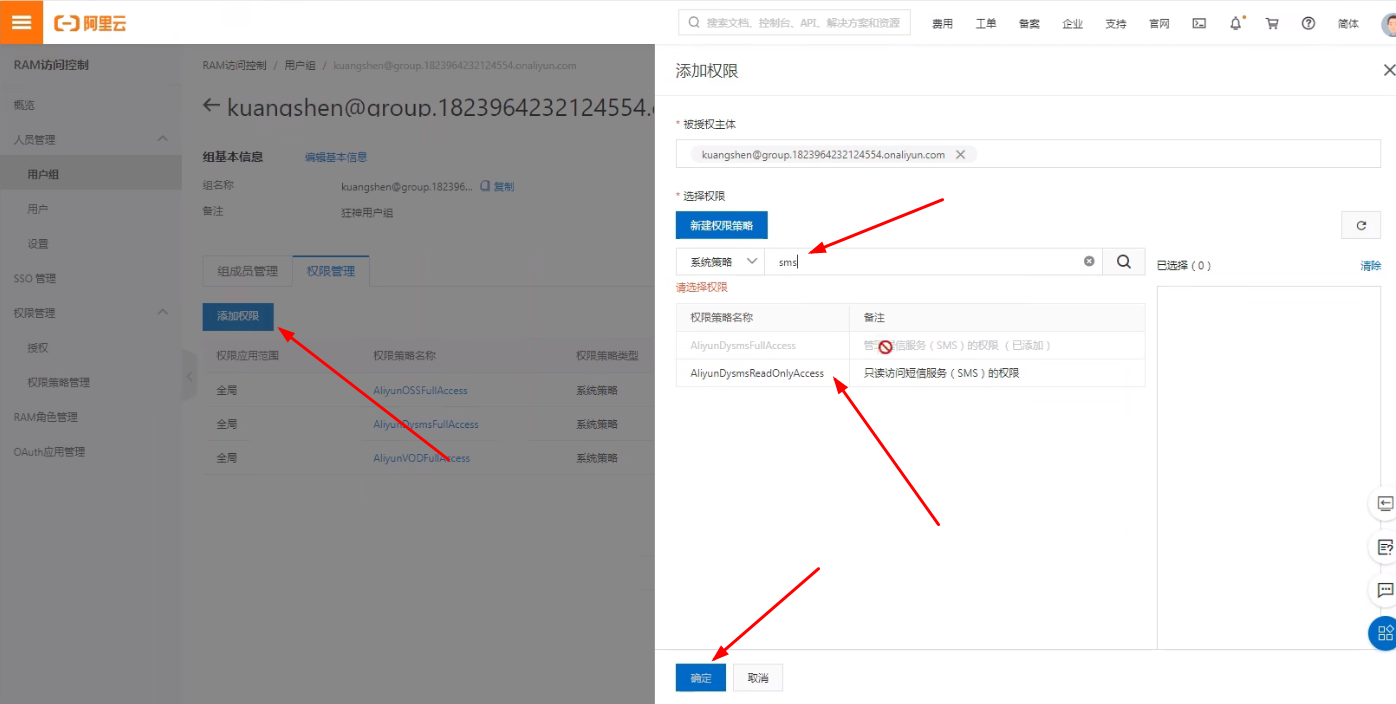Click the 只读访问短信服务（SMS）的权限 description
Screen dimensions: 1396x704
[941, 373]
